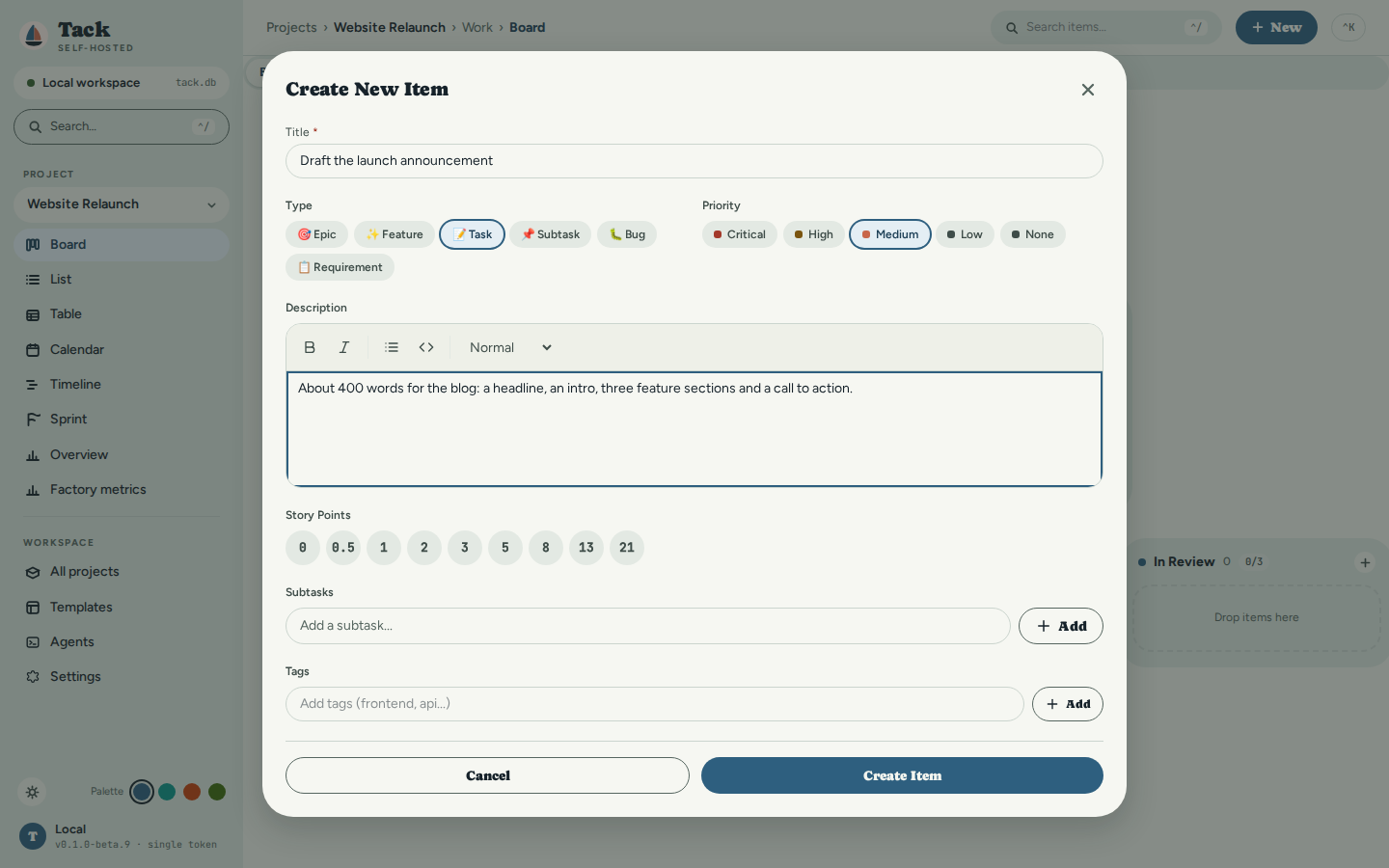Select Subtask item type
This screenshot has height=868, width=1389.
point(551,234)
